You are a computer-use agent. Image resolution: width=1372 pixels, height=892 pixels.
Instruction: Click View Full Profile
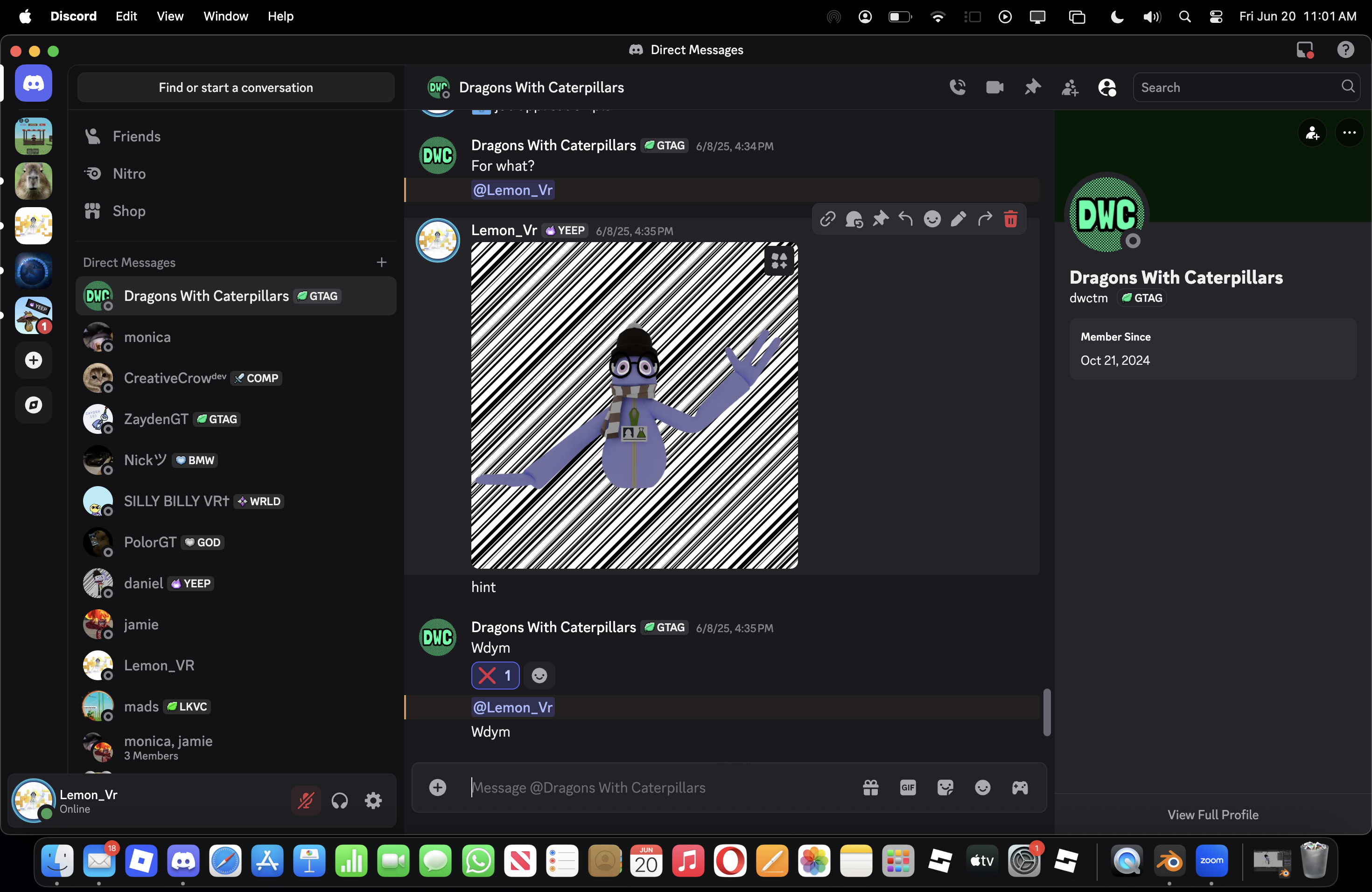coord(1213,814)
